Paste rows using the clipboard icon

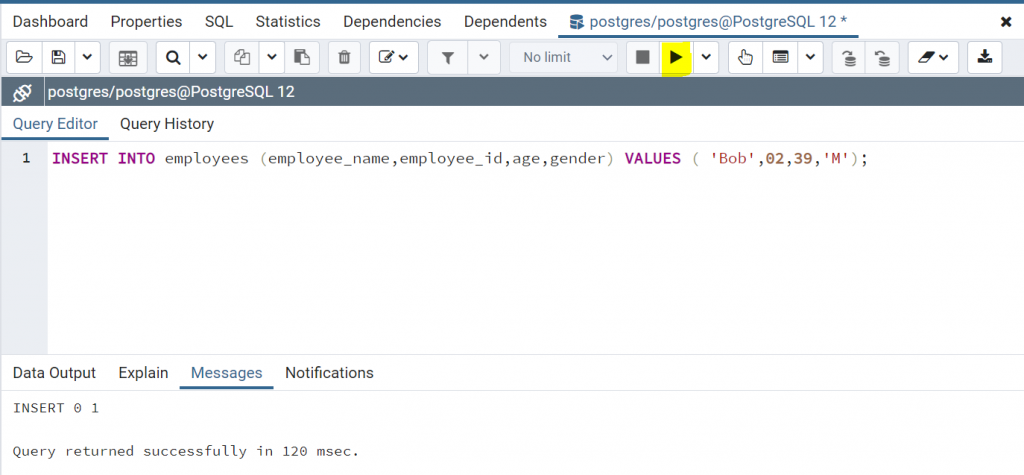pyautogui.click(x=302, y=57)
